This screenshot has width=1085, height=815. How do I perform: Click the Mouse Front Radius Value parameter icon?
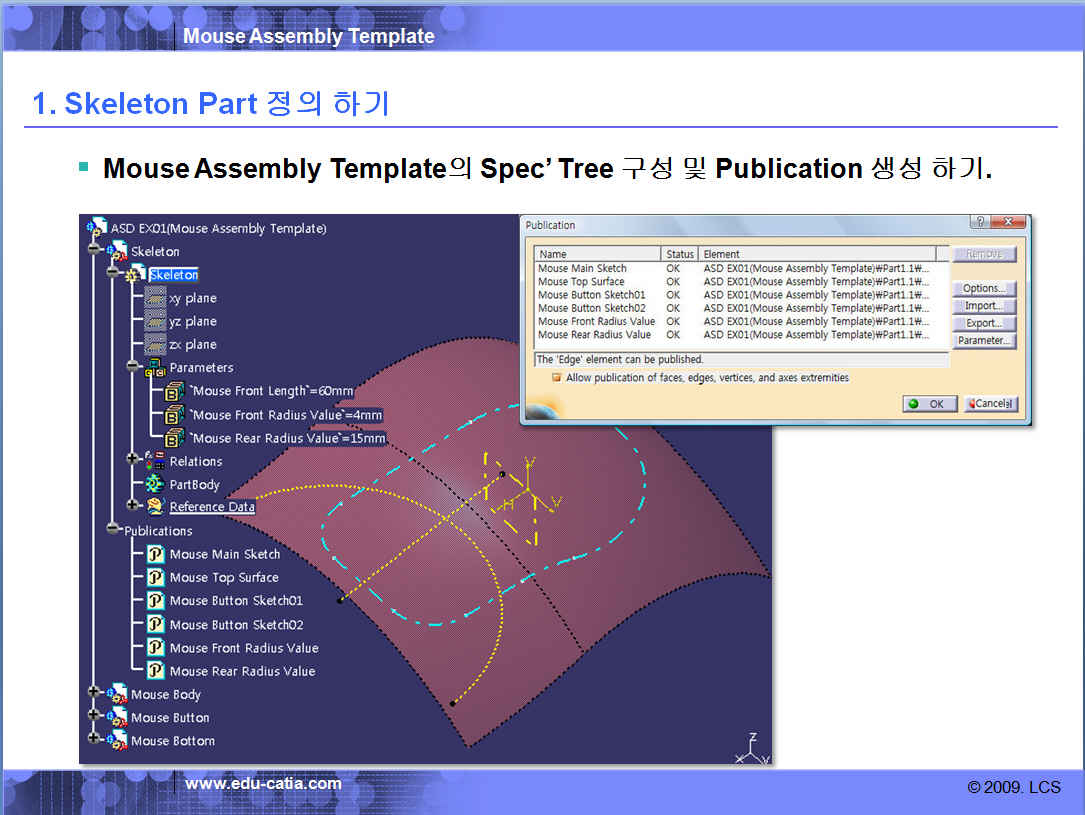[174, 415]
